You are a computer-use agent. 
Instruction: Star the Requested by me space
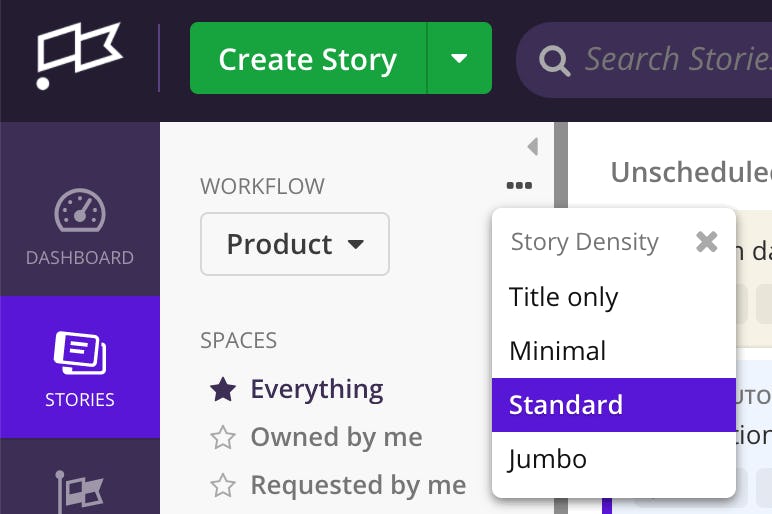223,485
